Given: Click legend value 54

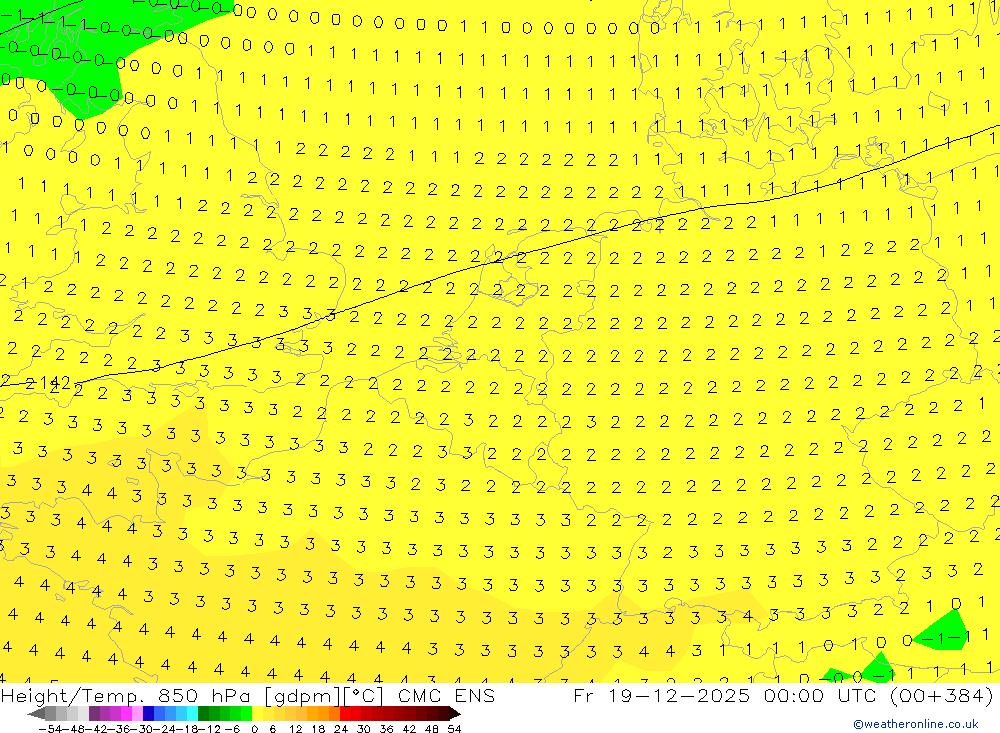Looking at the screenshot, I should 454,729.
